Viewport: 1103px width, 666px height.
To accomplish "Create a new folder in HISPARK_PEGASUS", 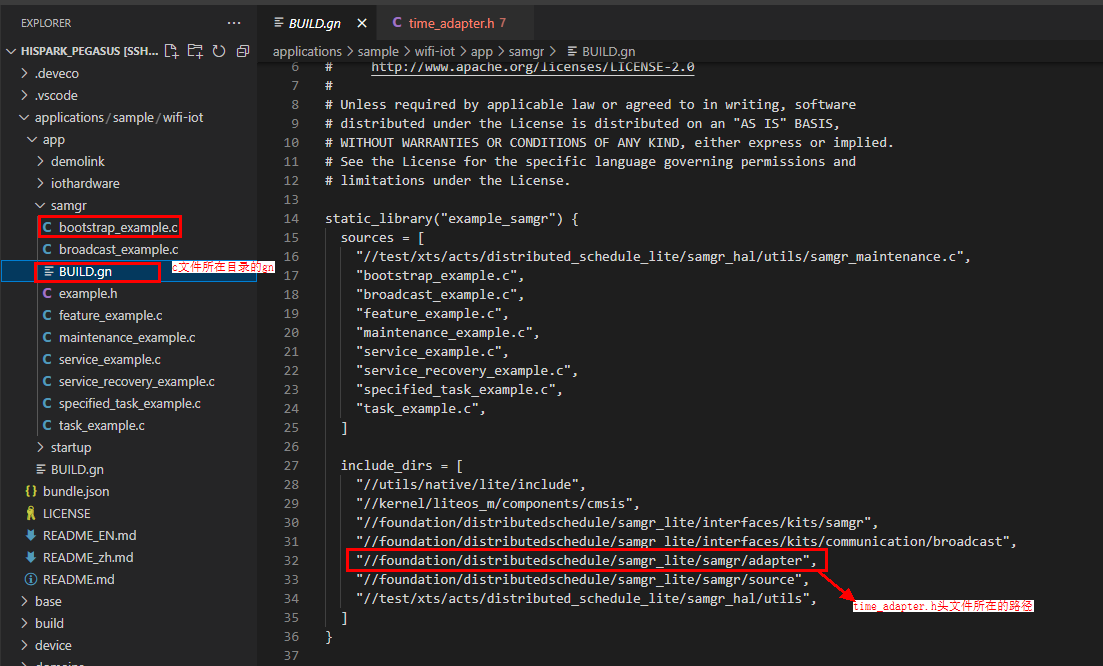I will 195,51.
